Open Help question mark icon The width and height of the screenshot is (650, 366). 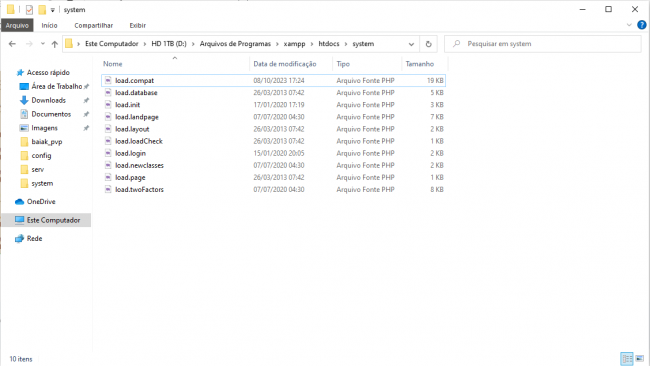(x=642, y=25)
